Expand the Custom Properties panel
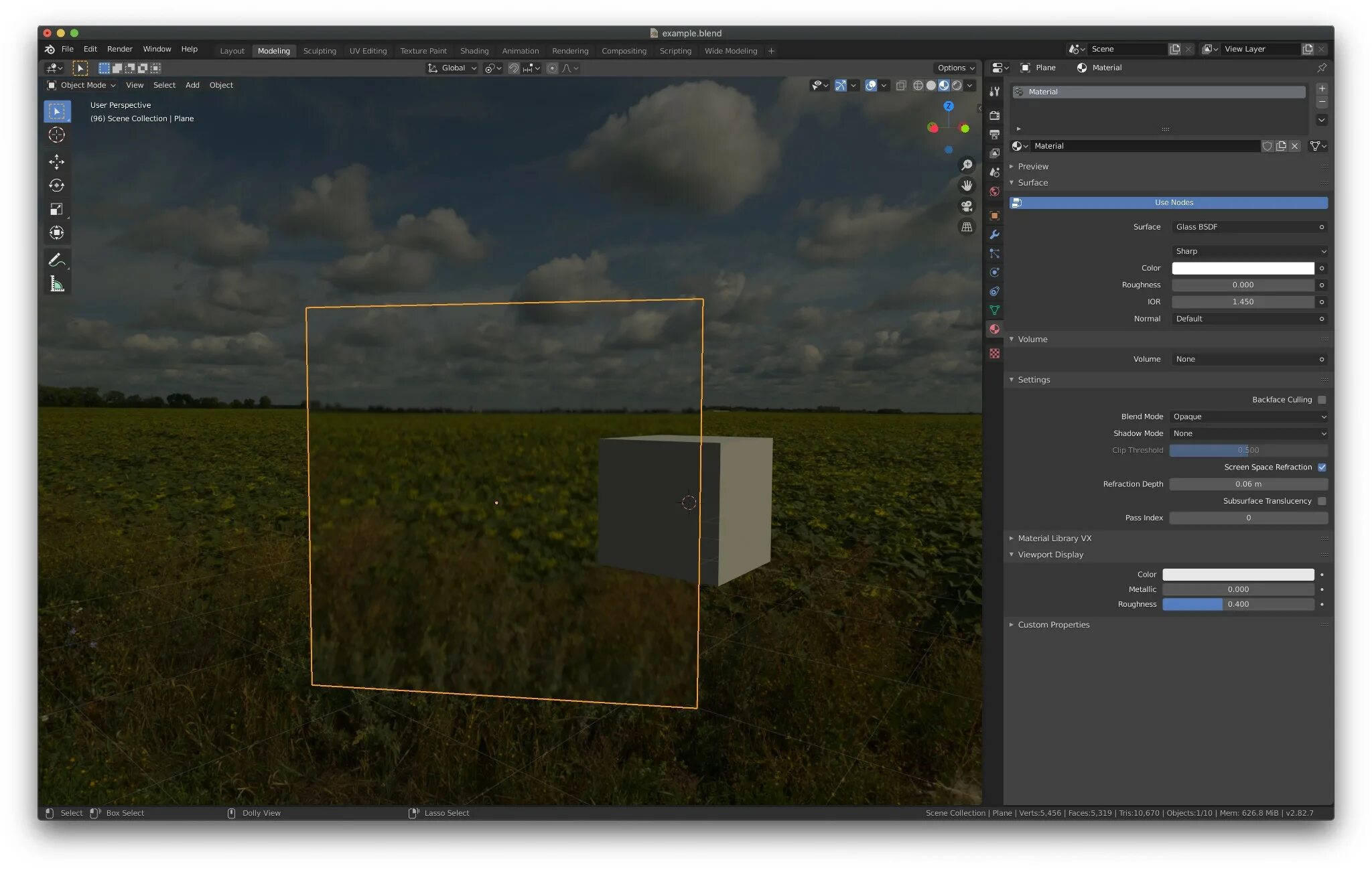1372x870 pixels. (1053, 625)
